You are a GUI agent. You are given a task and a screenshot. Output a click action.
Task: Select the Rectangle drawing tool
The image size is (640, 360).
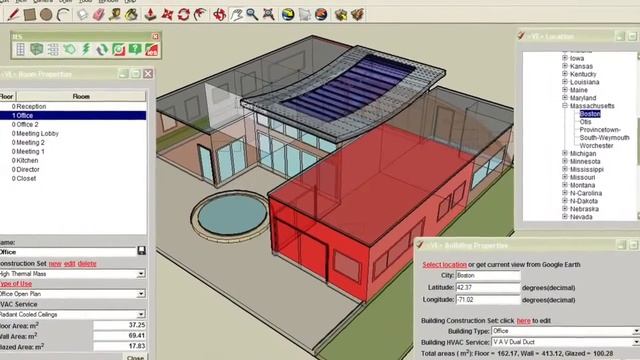pyautogui.click(x=29, y=15)
